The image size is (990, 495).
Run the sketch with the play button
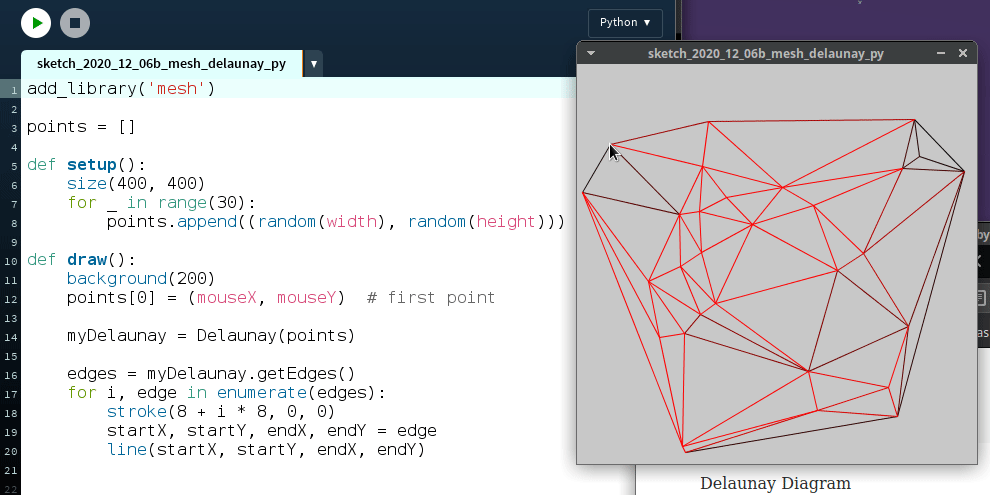(36, 22)
